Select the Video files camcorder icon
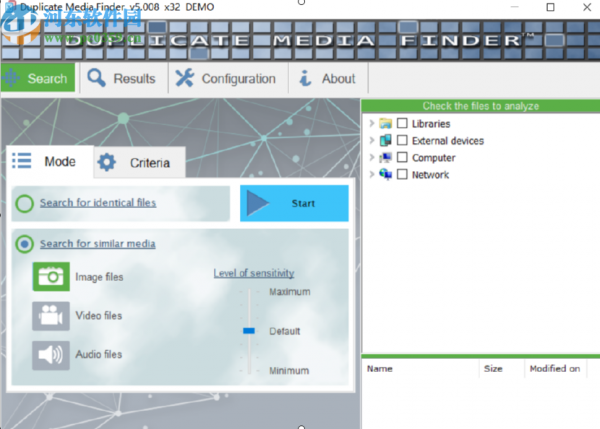This screenshot has width=600, height=429. point(51,316)
